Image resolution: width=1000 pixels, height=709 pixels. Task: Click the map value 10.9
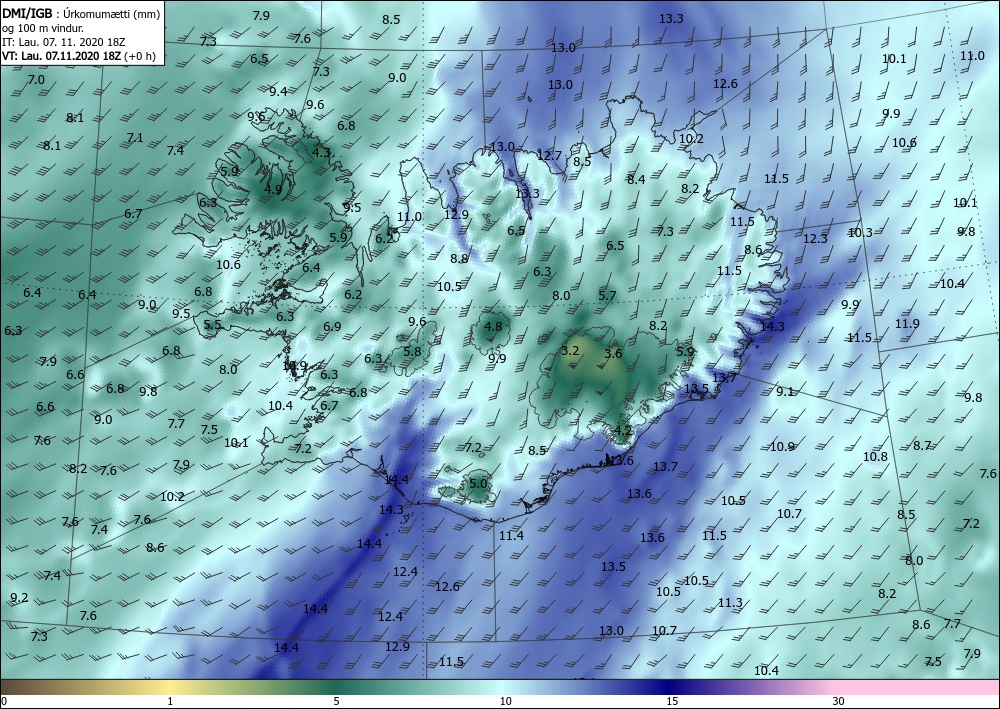pos(782,446)
